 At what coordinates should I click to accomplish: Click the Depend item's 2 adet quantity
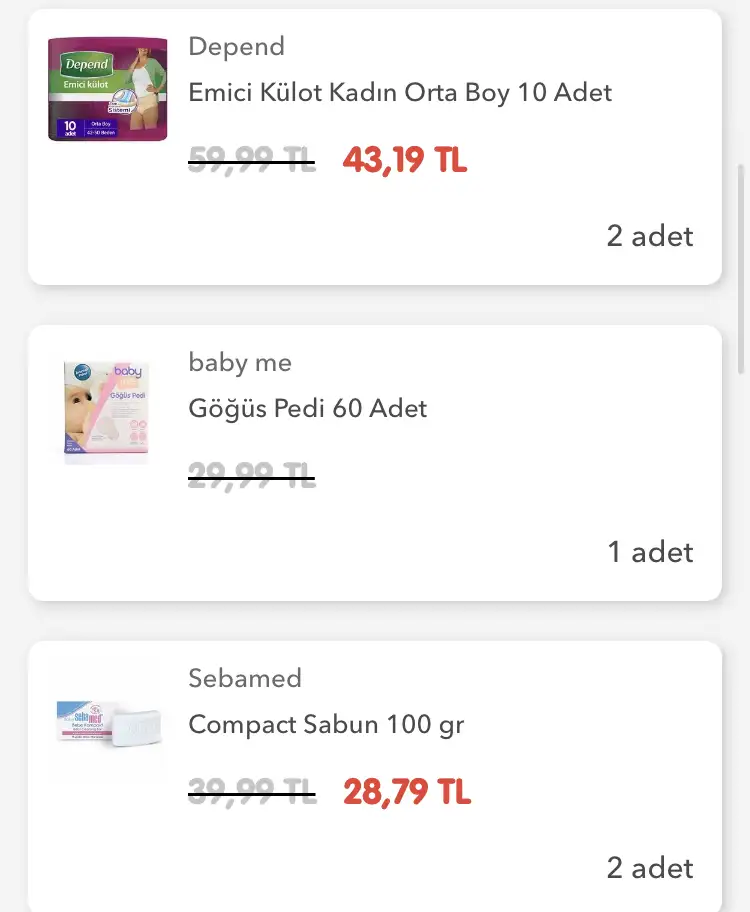(650, 236)
